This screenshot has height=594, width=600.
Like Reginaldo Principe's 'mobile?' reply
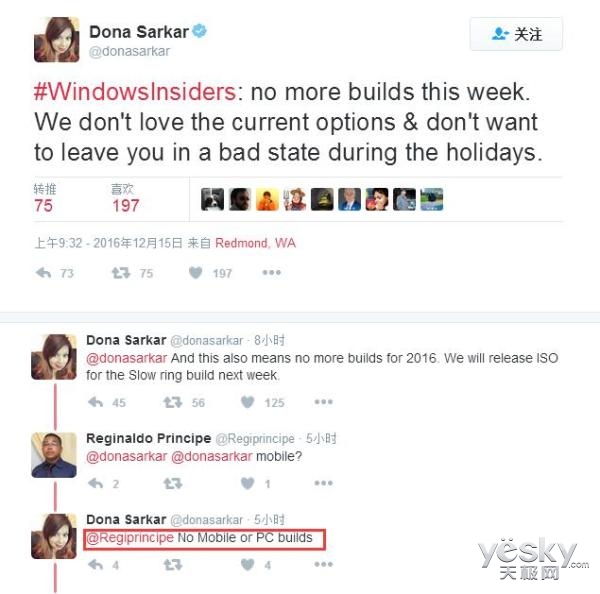coord(248,483)
